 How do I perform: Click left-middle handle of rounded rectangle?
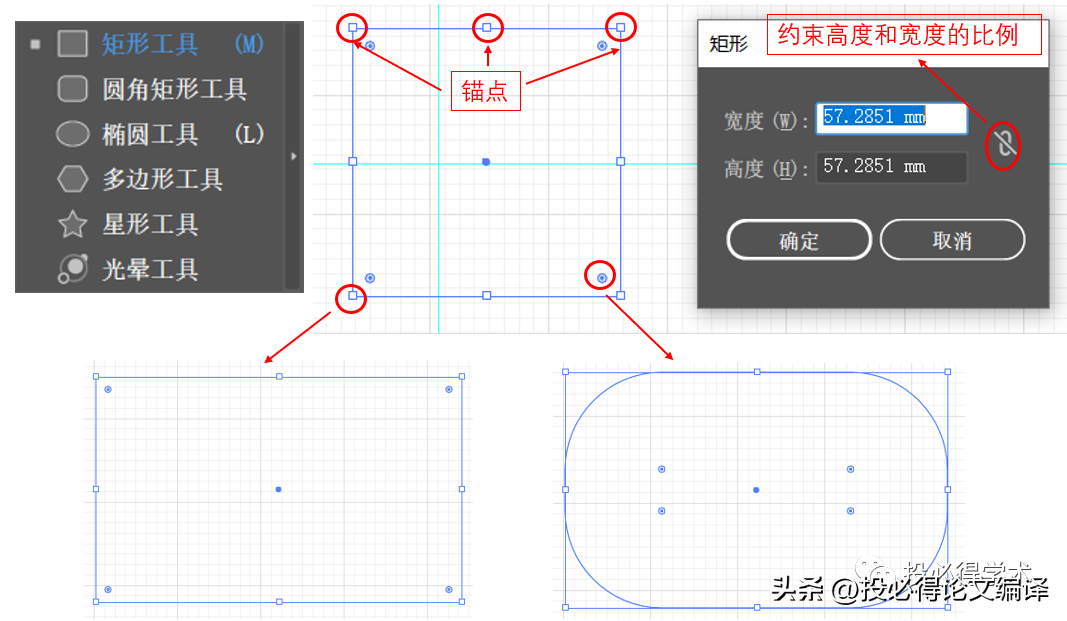pyautogui.click(x=565, y=490)
